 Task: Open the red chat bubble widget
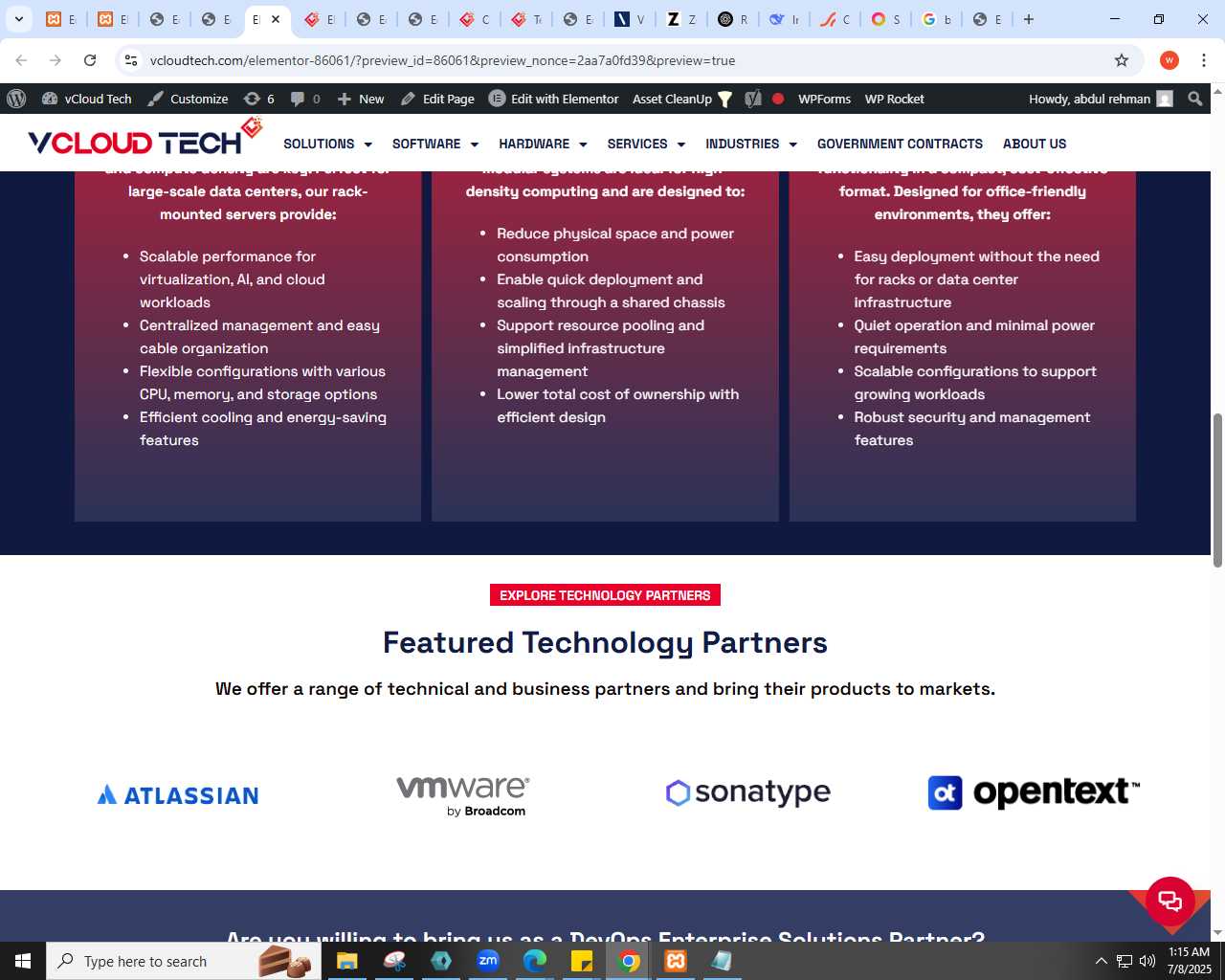(x=1170, y=901)
